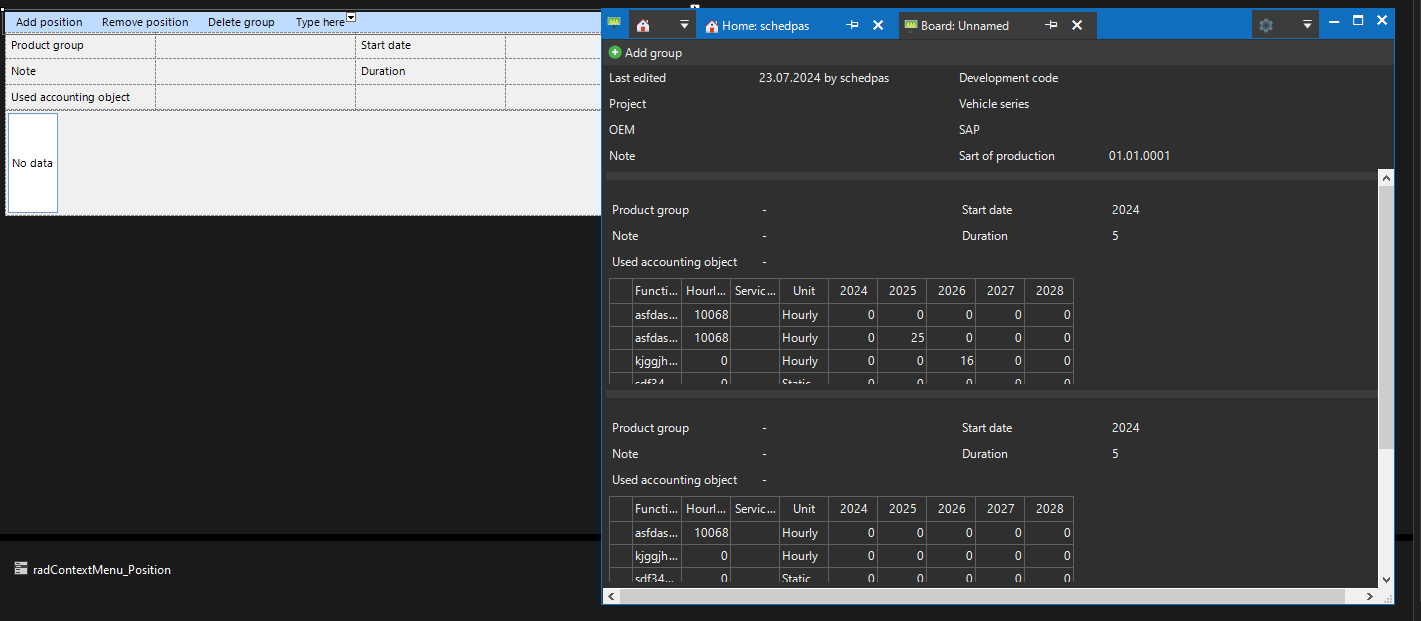Click the home icon button in title bar
1421x621 pixels.
click(x=643, y=25)
